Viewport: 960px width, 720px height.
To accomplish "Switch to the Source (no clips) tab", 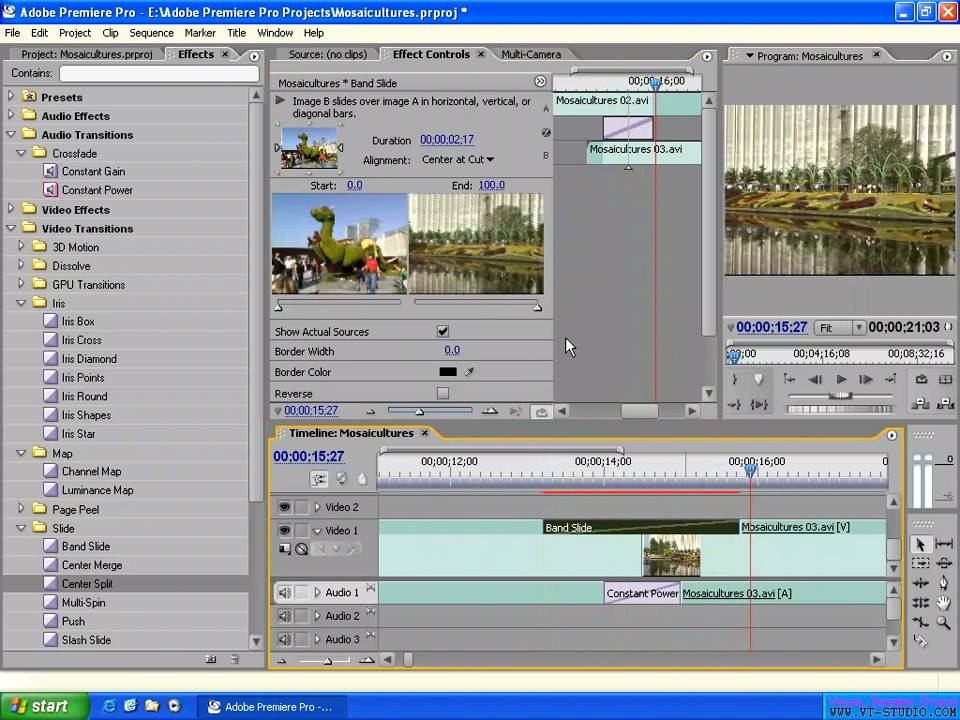I will click(x=328, y=54).
